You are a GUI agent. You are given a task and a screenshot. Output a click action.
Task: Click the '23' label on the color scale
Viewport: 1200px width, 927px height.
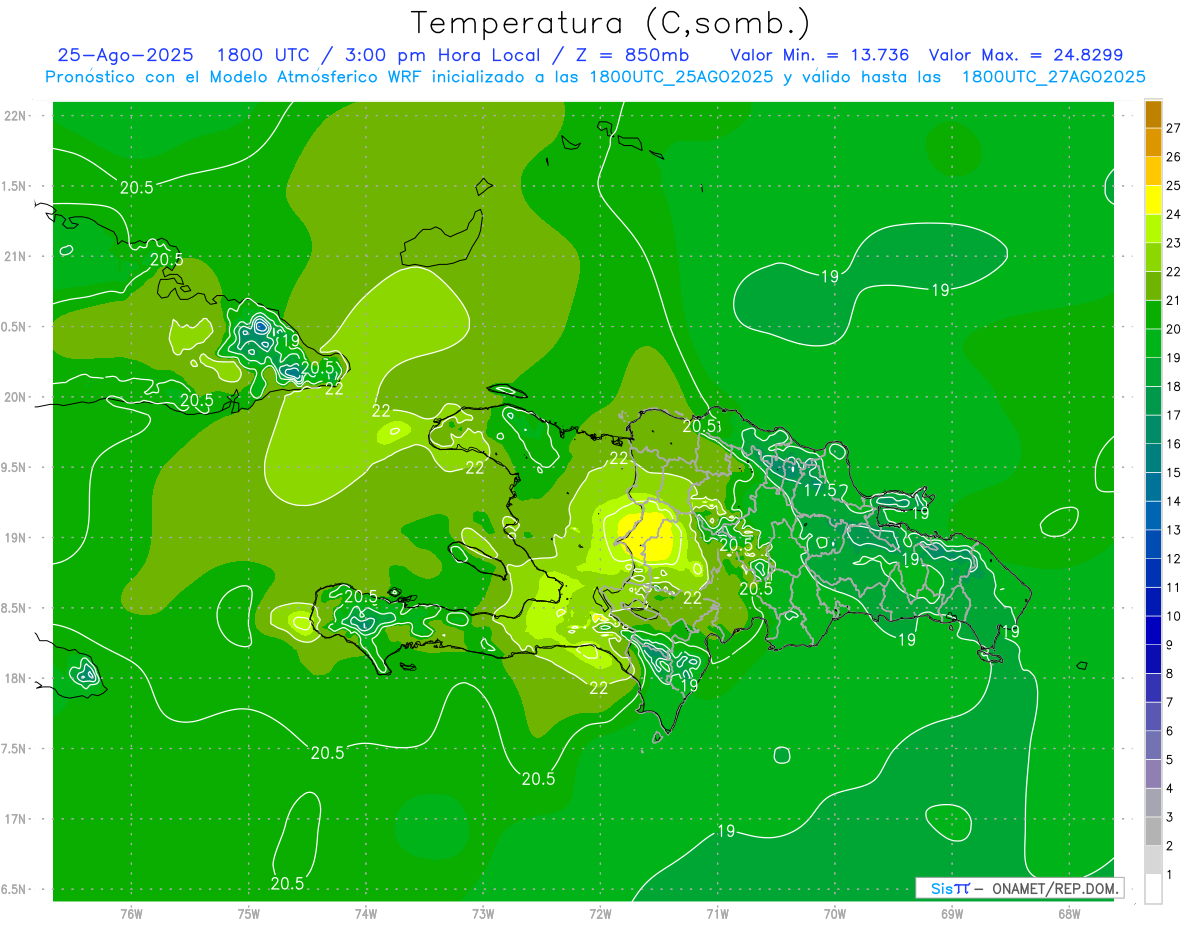1174,242
